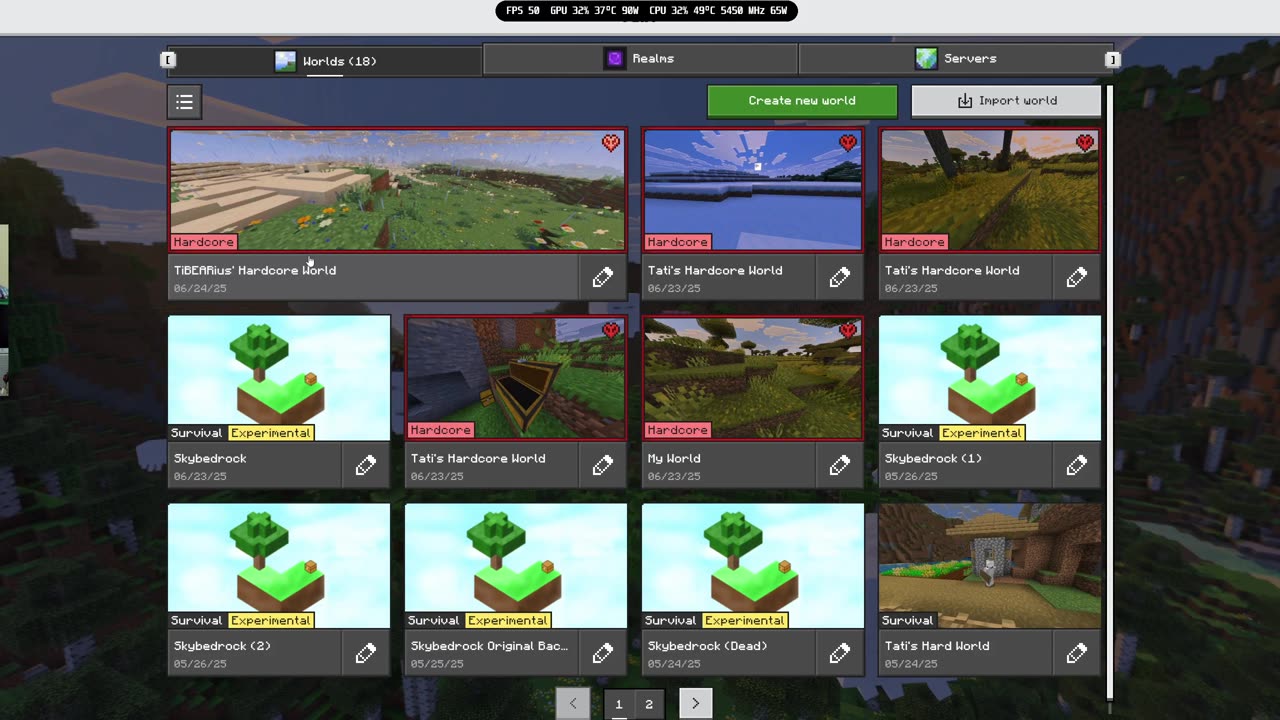Edit TiBEARius' Hardcore World with pencil icon
Screen dimensions: 1280x720
[602, 277]
